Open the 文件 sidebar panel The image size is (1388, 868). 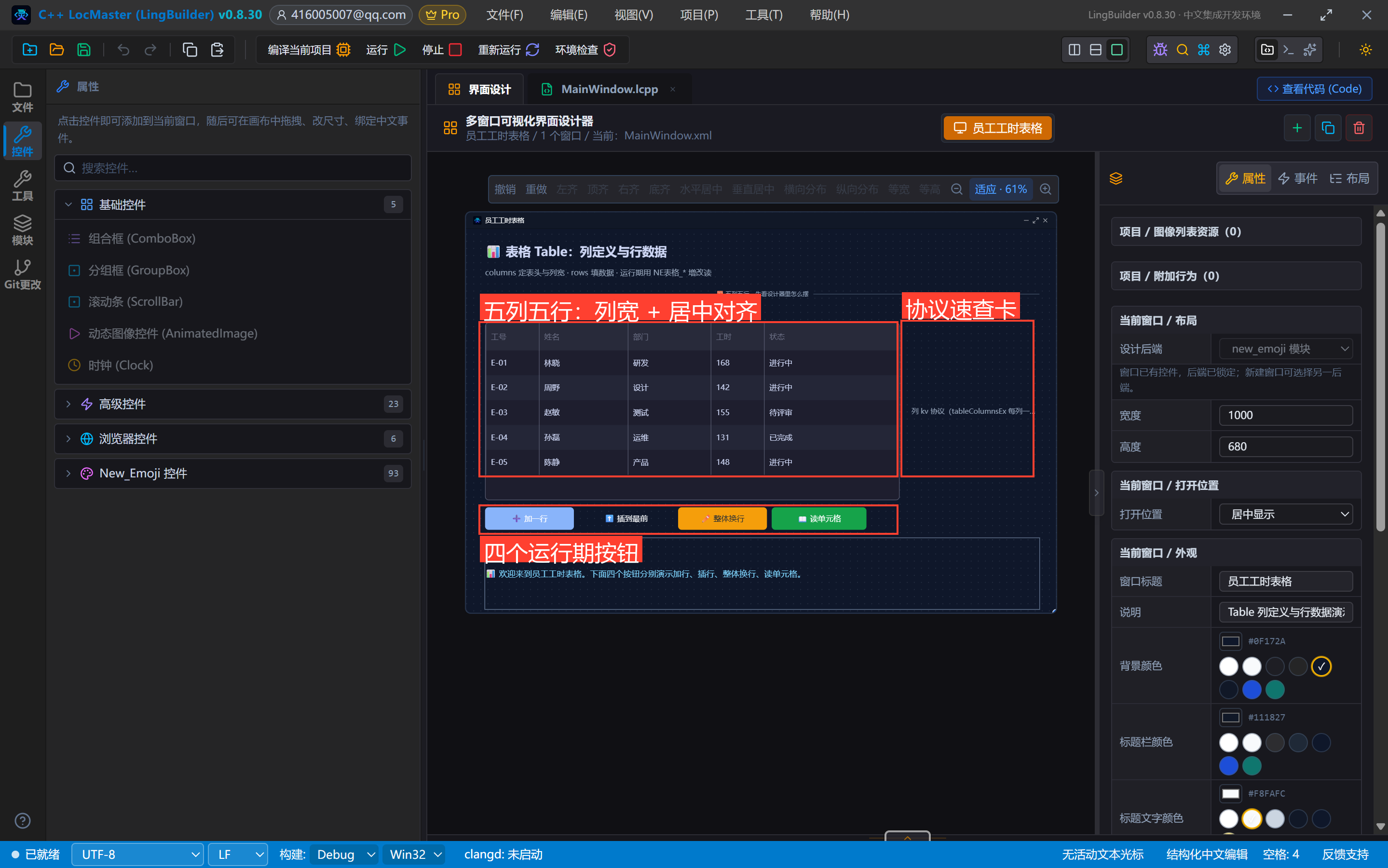click(22, 96)
